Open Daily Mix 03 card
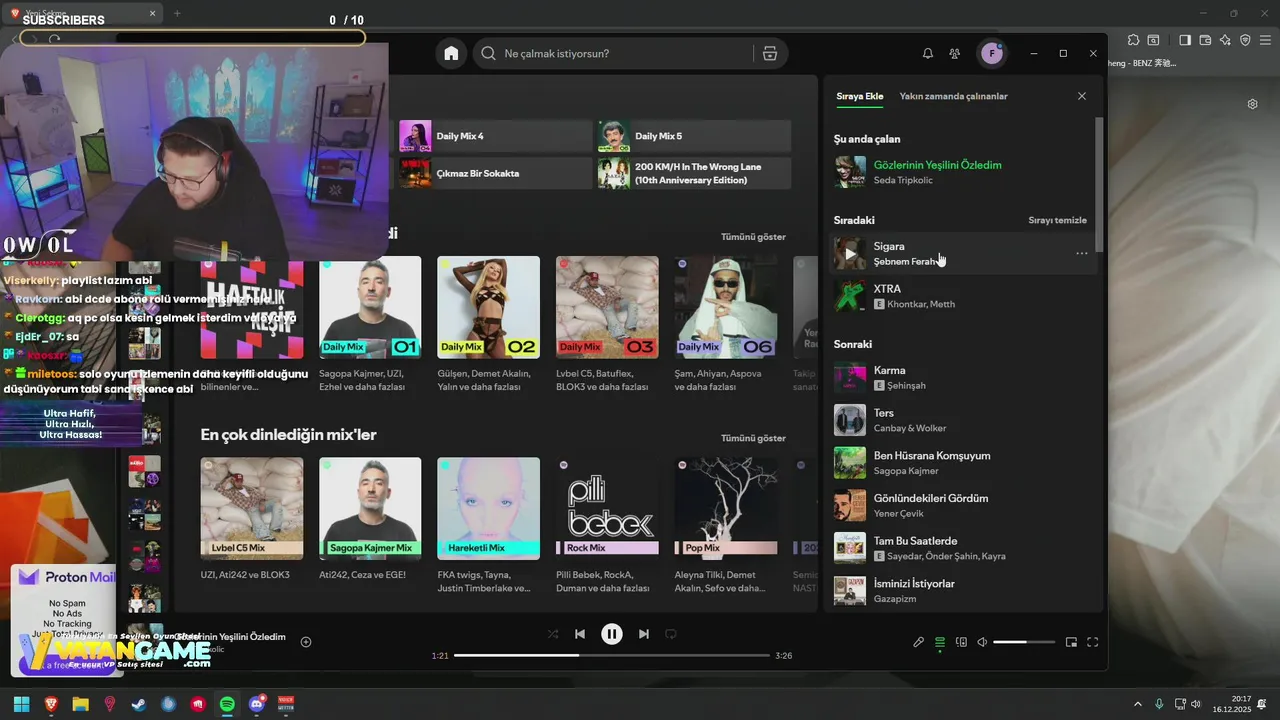The height and width of the screenshot is (720, 1280). [x=607, y=325]
